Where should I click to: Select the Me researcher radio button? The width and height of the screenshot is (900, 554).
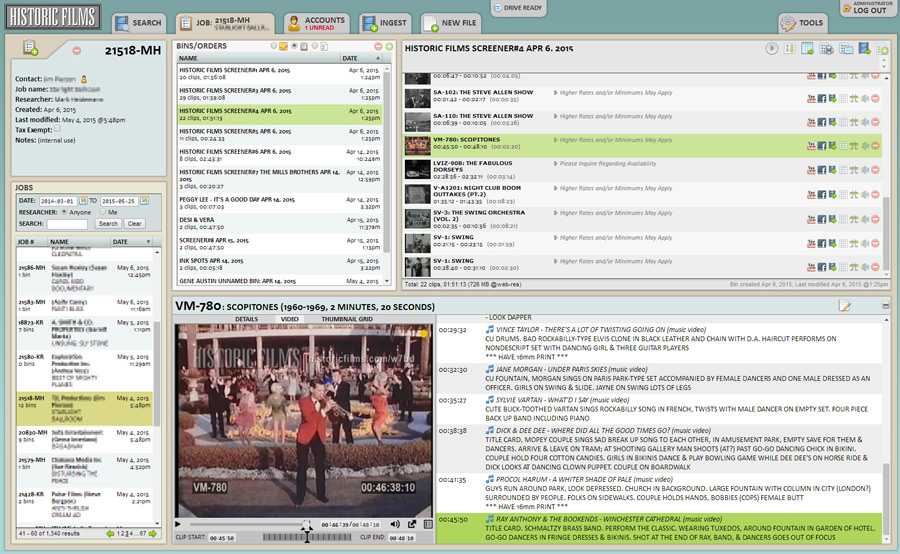click(103, 212)
